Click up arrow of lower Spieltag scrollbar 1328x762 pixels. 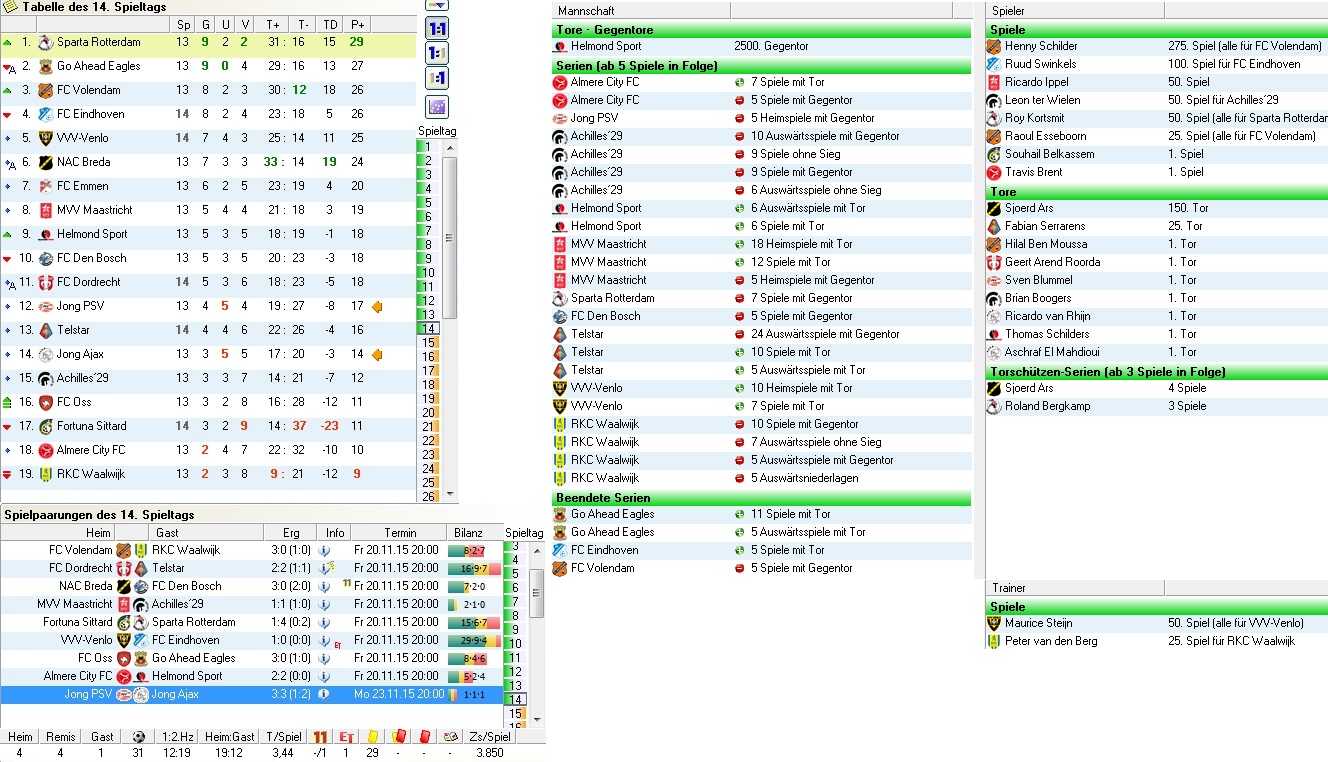click(x=536, y=550)
